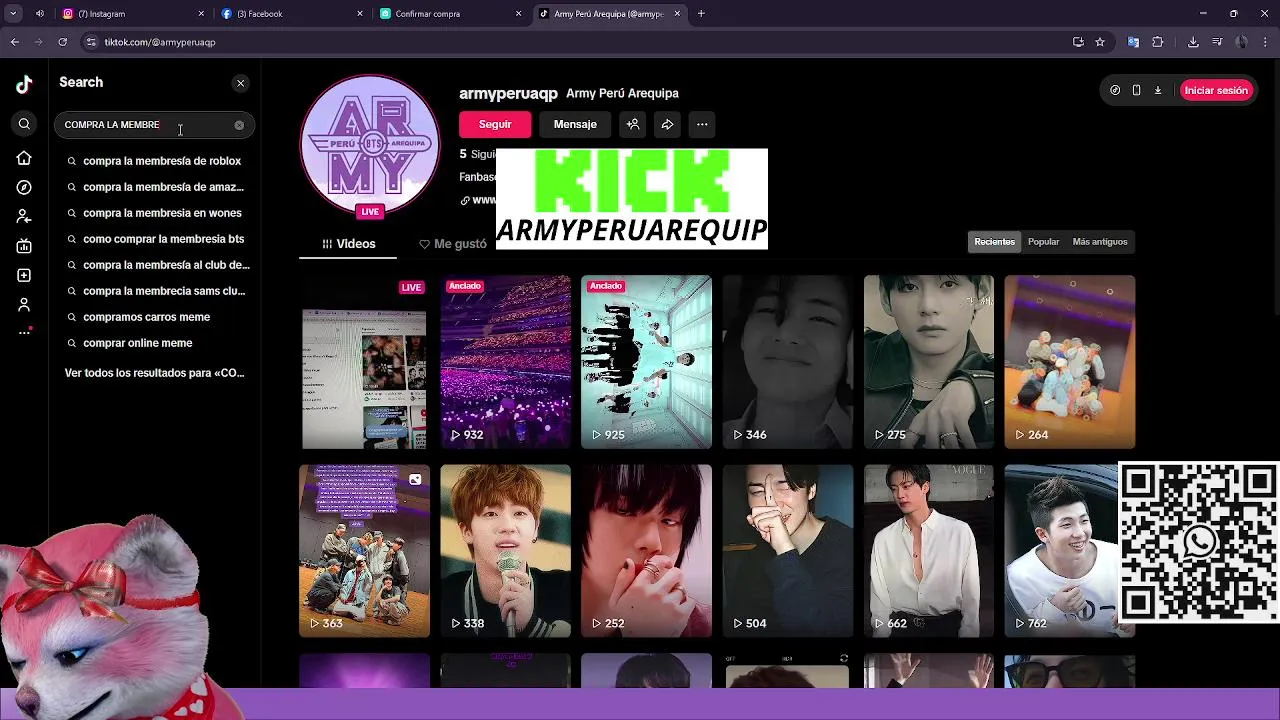Viewport: 1280px width, 720px height.
Task: Sort videos by Popular
Action: 1043,242
